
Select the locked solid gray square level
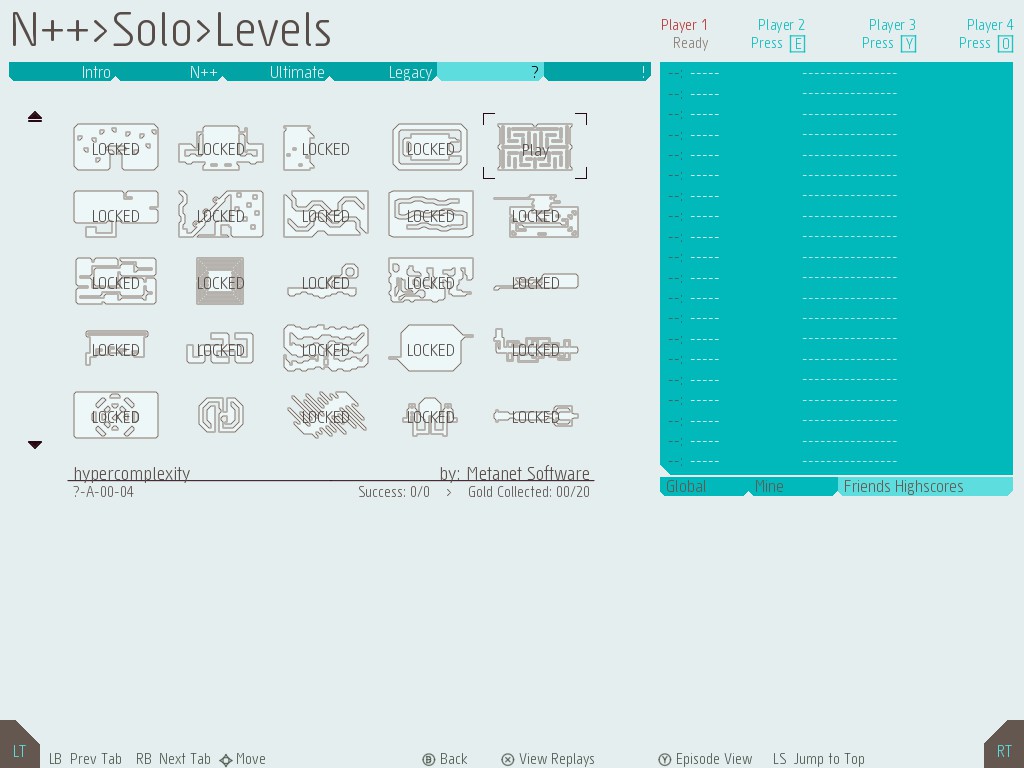tap(220, 281)
